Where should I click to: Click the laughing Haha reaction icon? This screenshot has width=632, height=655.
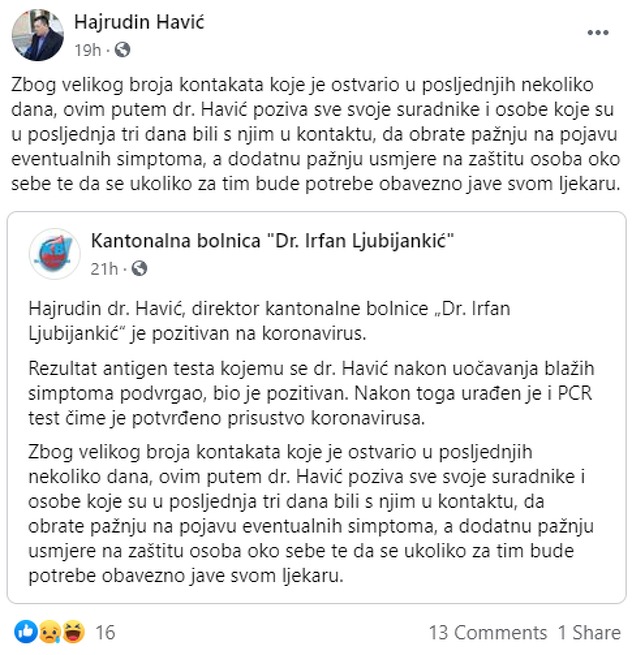click(74, 631)
